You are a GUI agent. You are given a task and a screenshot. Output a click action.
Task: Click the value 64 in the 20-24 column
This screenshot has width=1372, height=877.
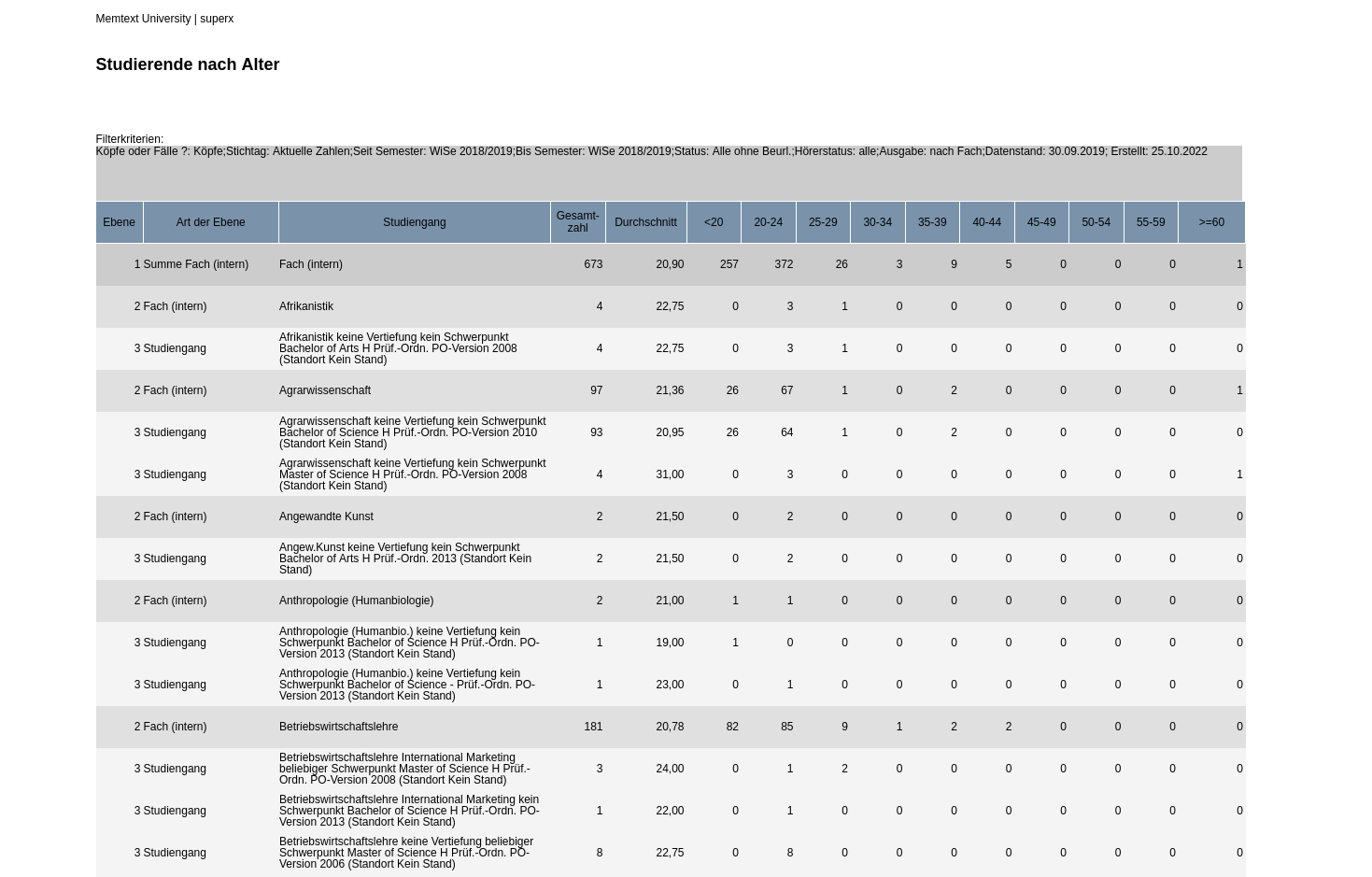(x=786, y=432)
